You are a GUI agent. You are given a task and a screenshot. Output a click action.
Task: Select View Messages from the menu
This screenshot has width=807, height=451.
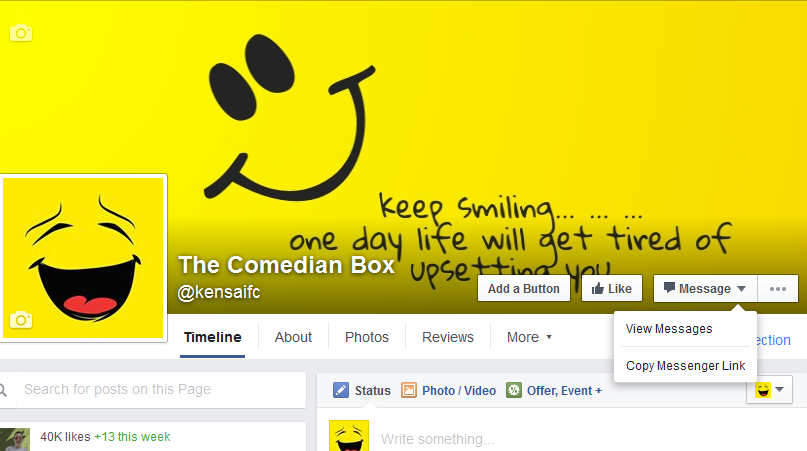click(669, 328)
